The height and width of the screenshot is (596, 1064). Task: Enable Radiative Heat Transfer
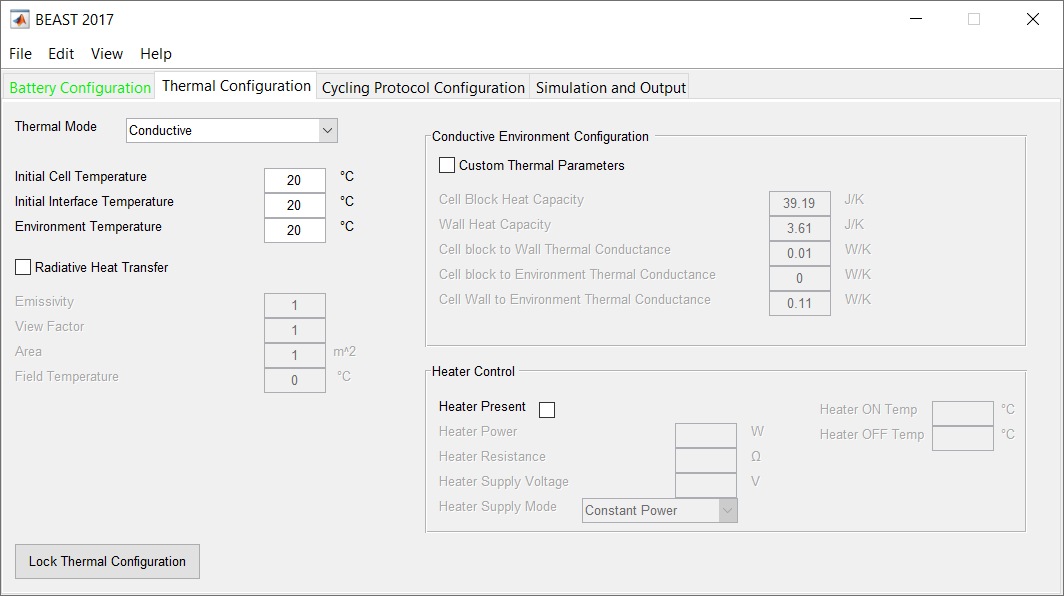[x=23, y=267]
